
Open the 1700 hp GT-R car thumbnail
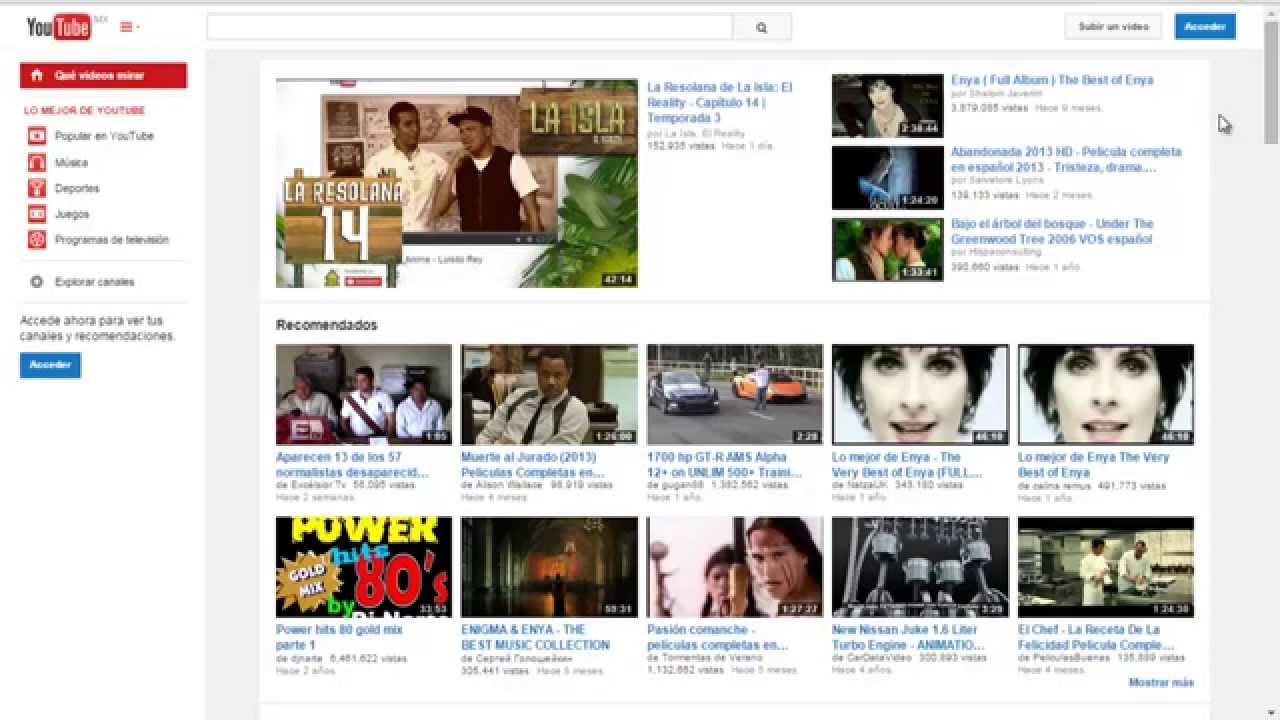point(735,395)
